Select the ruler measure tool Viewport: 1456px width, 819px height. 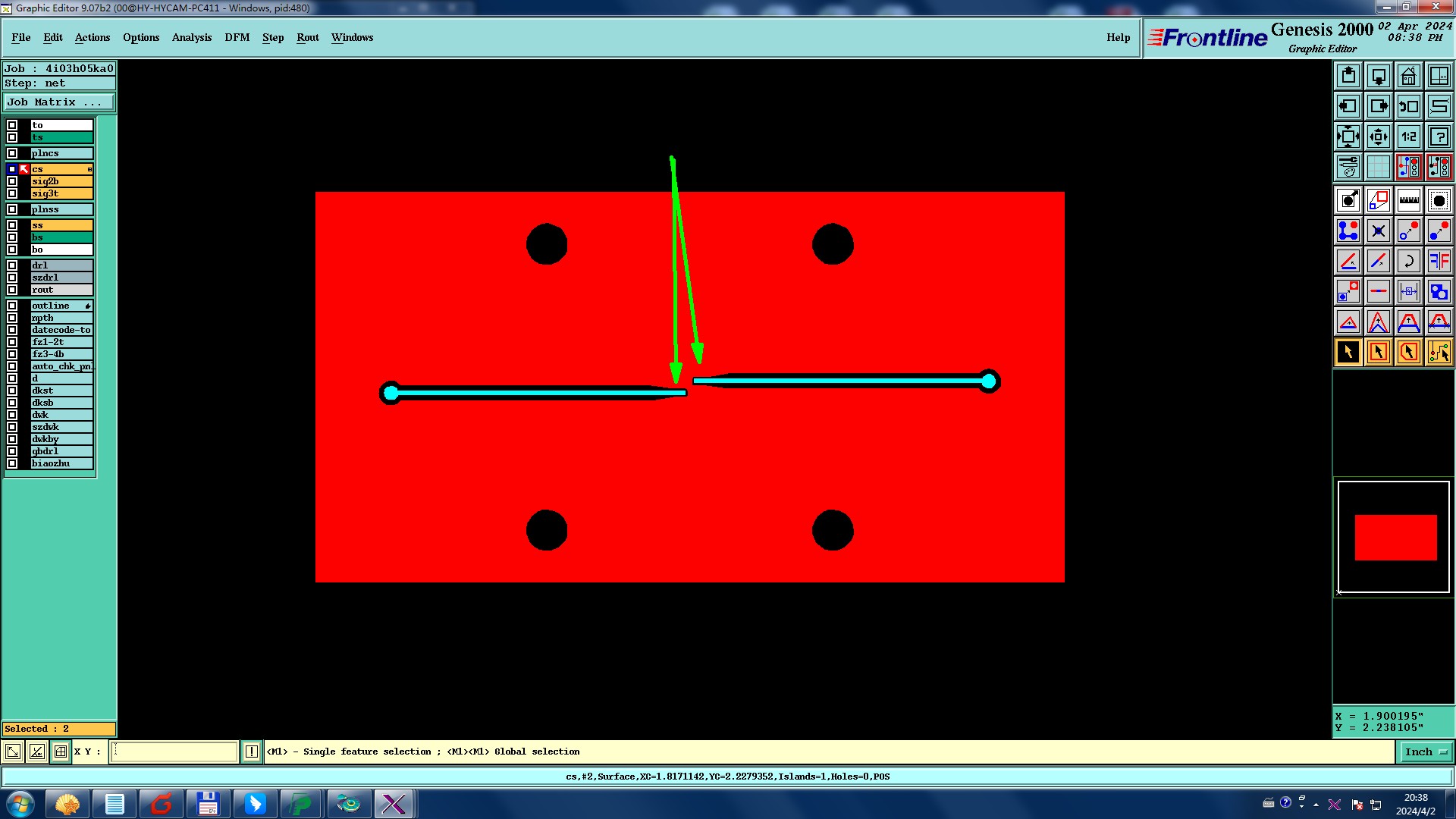pos(1408,200)
